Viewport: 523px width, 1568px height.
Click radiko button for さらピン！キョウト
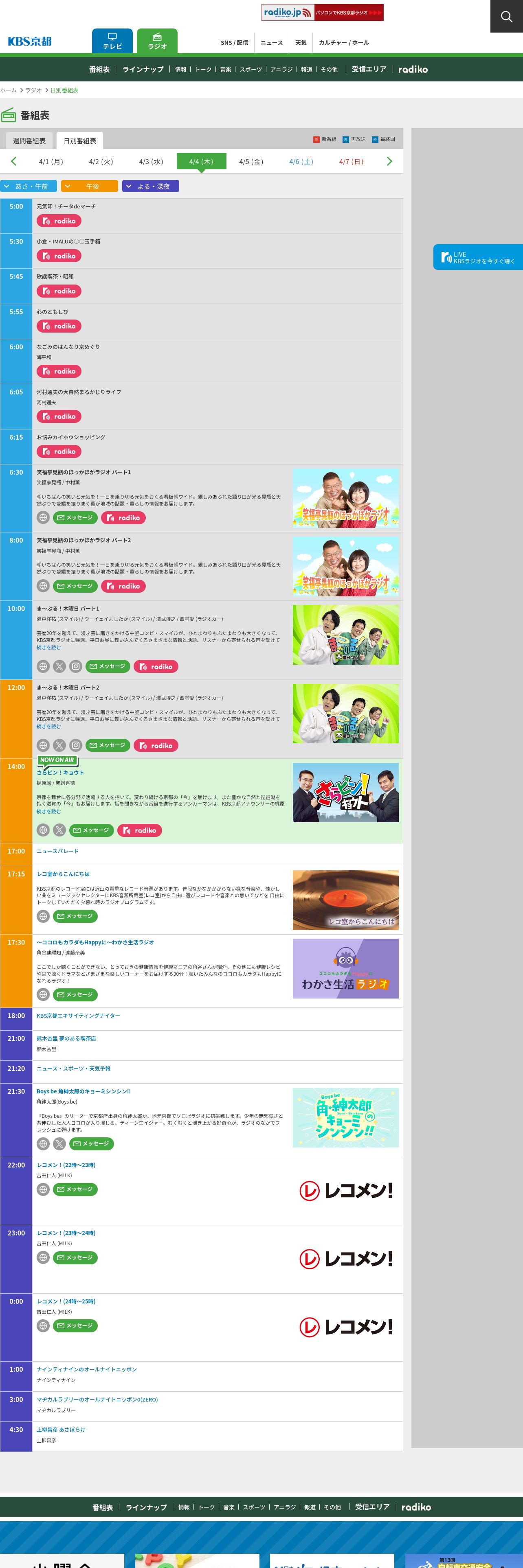click(140, 830)
